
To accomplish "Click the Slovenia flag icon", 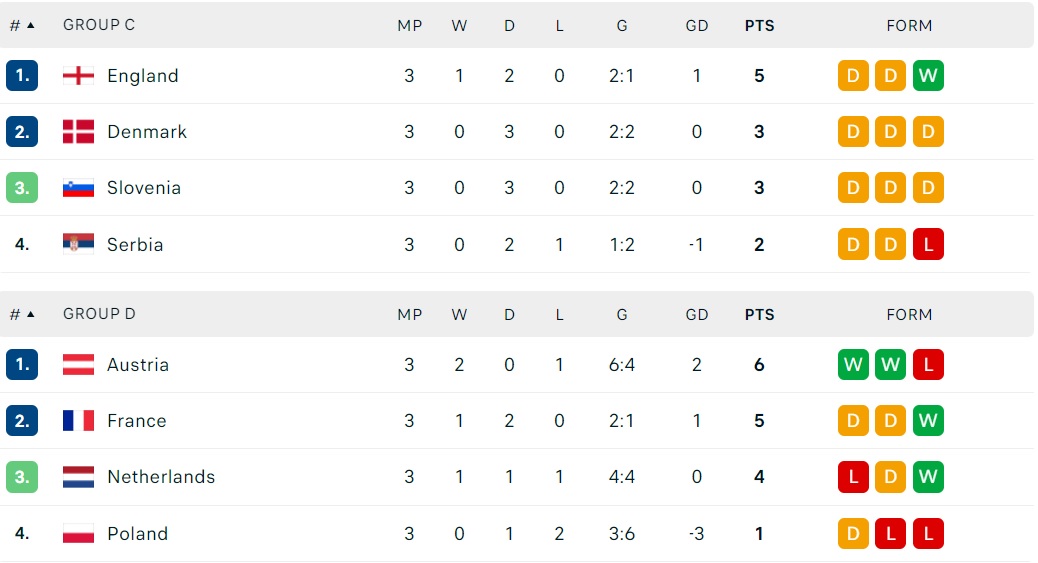I will tap(78, 188).
